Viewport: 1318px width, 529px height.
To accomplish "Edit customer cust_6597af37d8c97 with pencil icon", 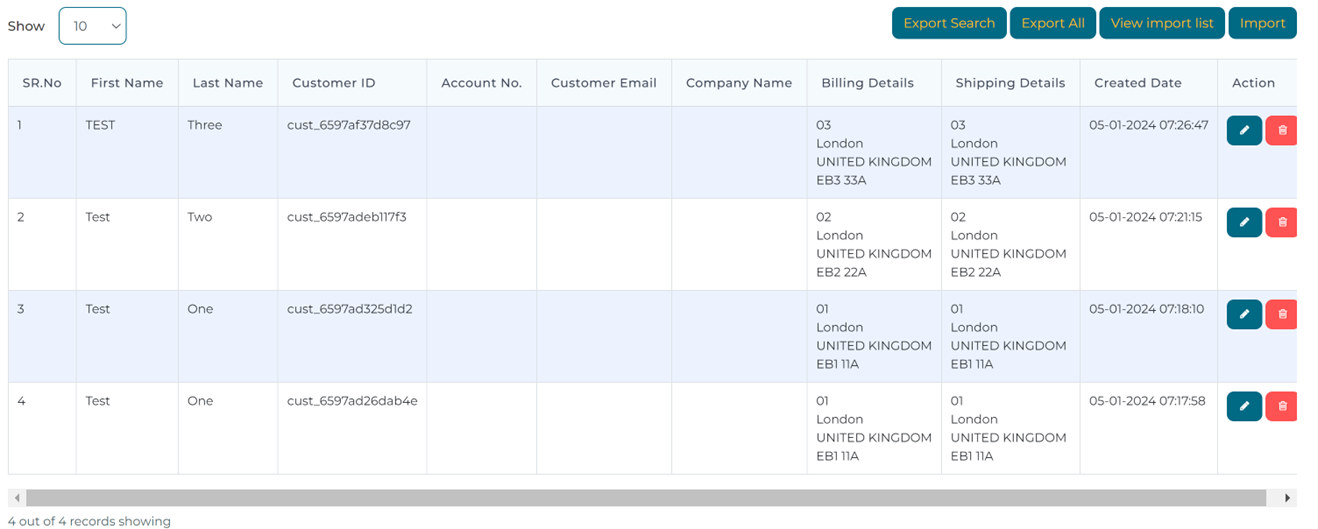I will click(x=1244, y=130).
